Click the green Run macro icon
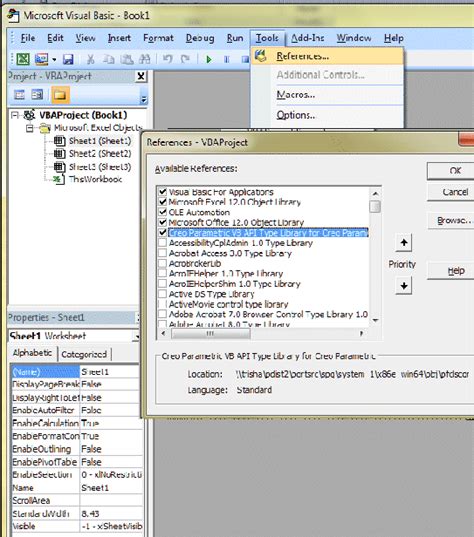 pos(209,60)
